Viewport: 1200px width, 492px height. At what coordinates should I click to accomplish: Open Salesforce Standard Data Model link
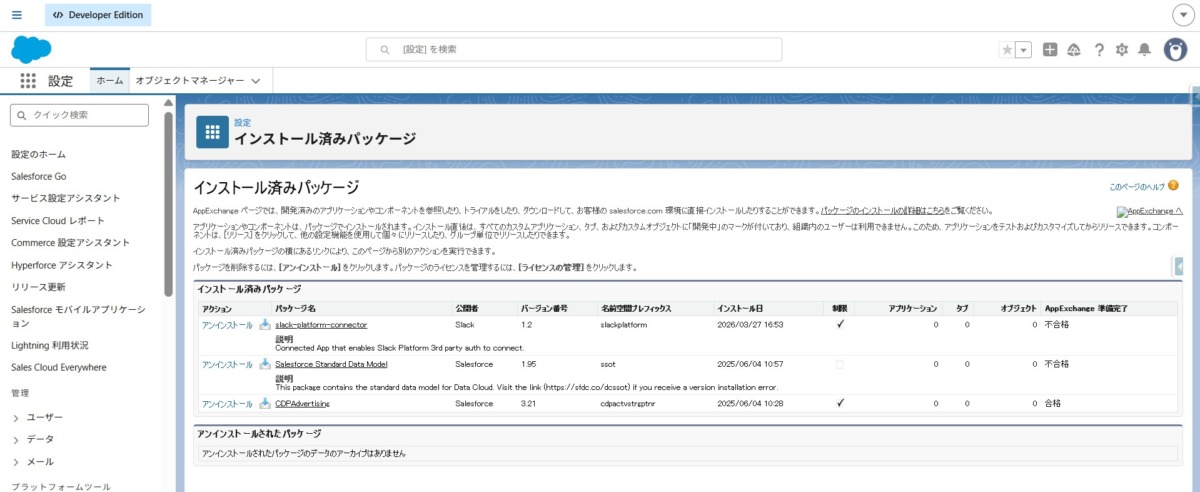331,364
